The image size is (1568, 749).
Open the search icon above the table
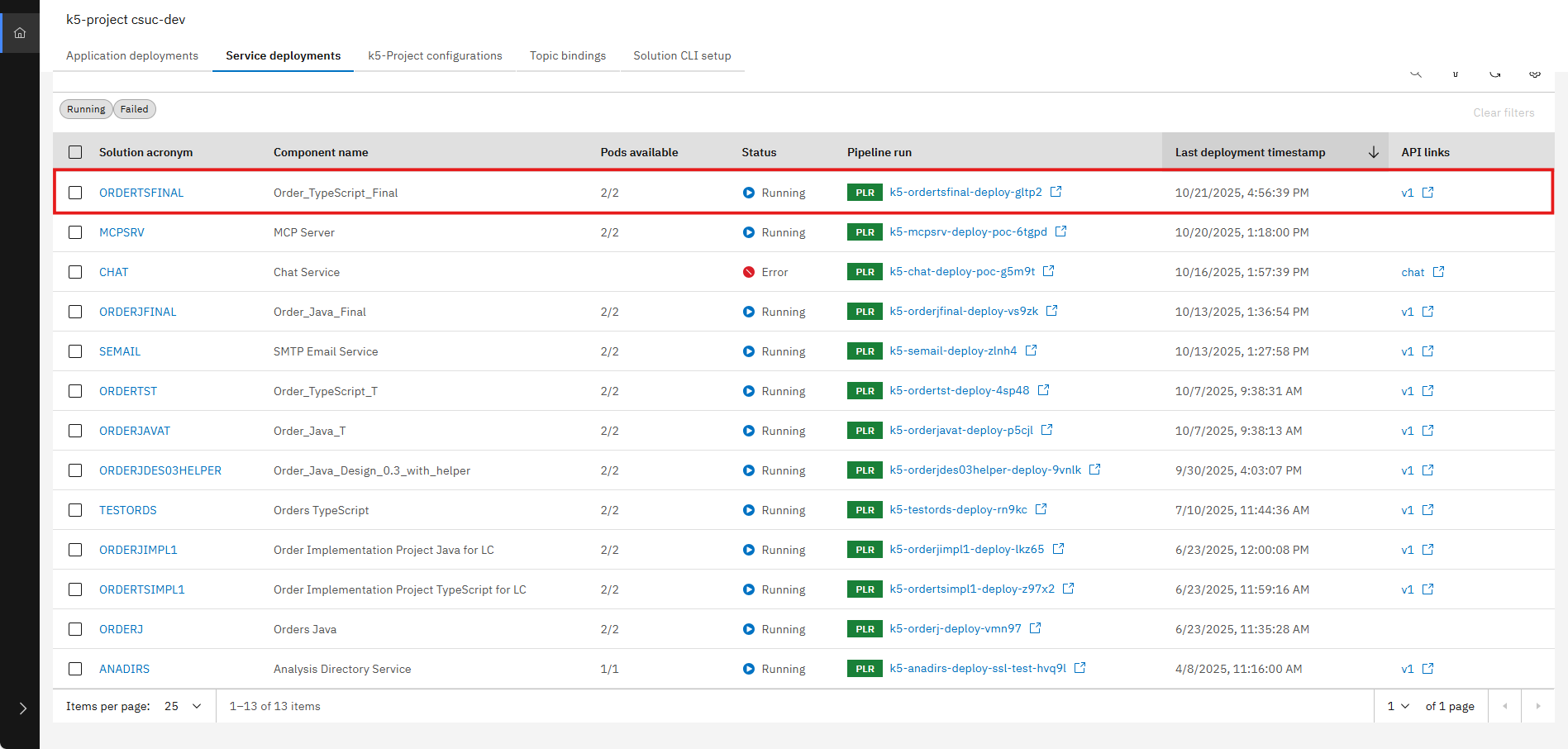[1416, 73]
